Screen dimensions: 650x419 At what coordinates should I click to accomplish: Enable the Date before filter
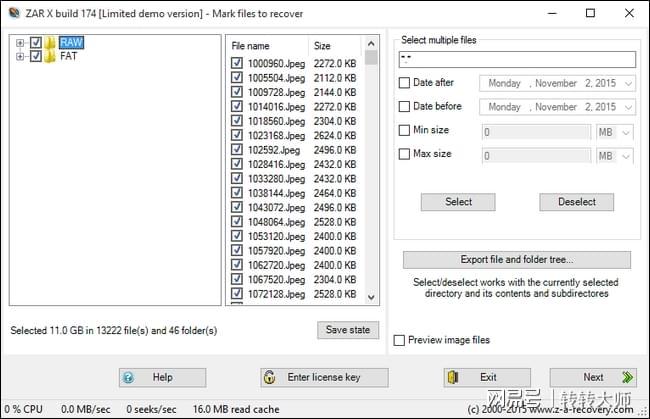(x=404, y=106)
